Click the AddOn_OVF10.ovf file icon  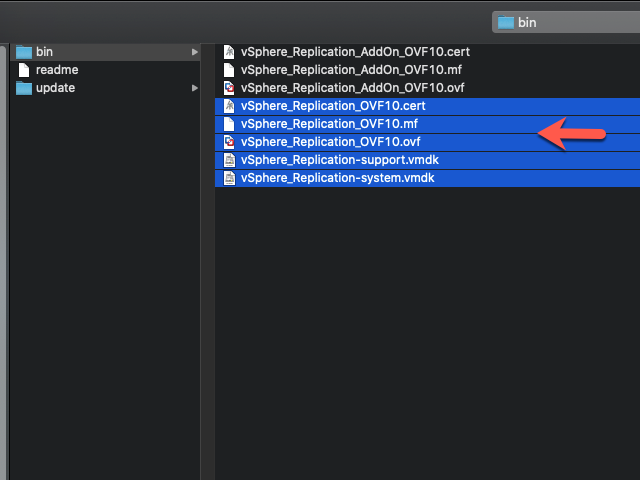(229, 88)
